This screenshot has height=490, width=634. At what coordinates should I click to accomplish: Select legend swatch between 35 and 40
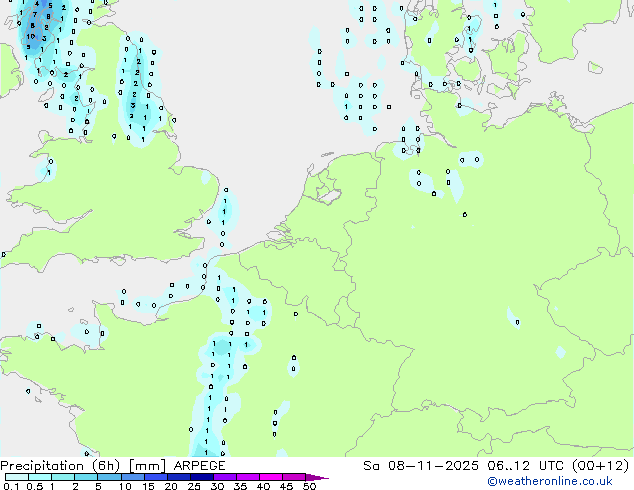click(247, 477)
